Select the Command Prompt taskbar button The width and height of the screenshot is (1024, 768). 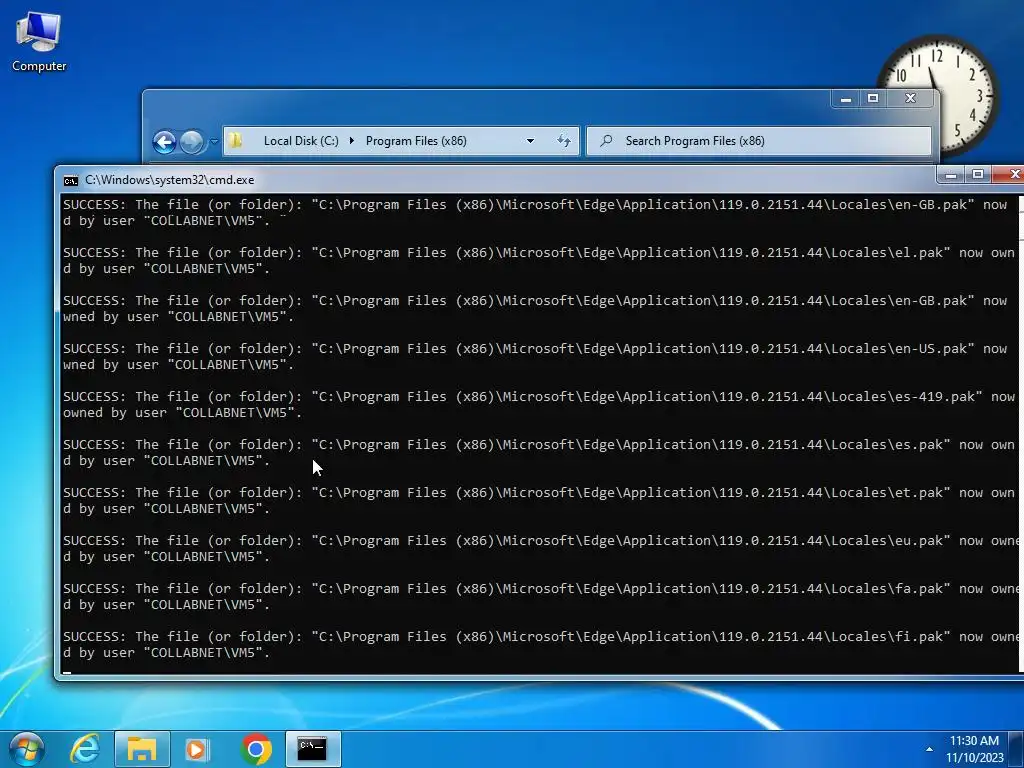(x=312, y=749)
